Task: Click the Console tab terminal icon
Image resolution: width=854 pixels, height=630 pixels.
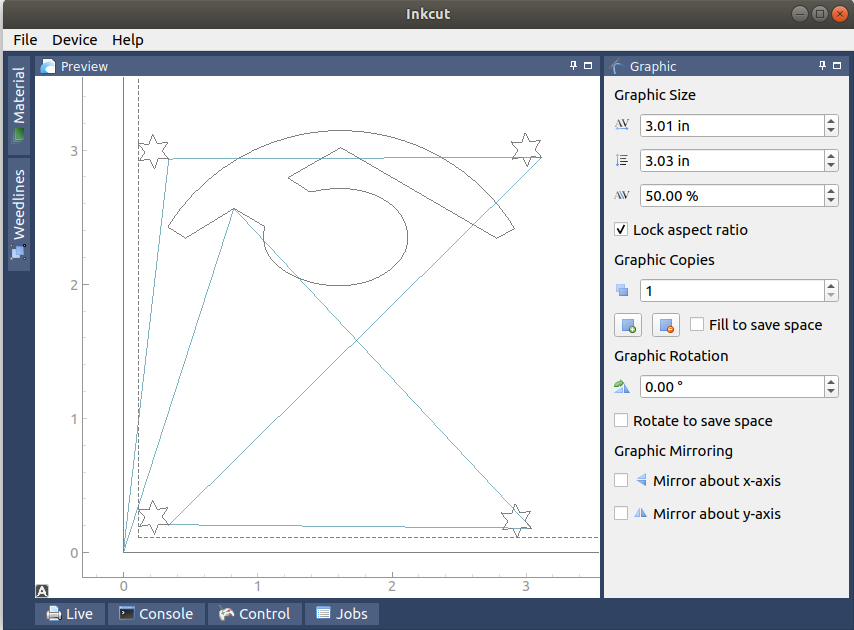Action: 127,613
